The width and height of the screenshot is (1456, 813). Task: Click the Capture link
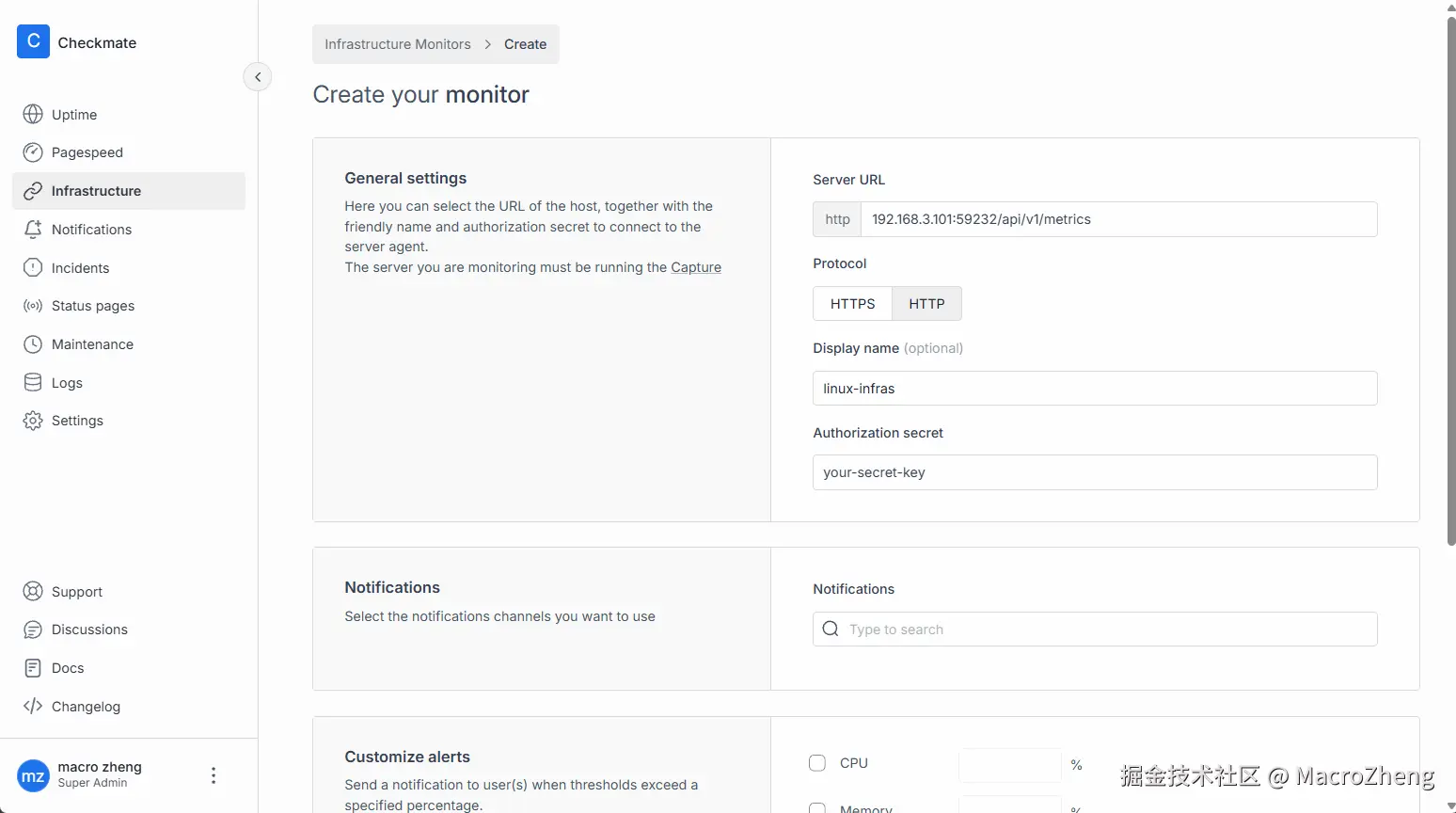pyautogui.click(x=696, y=267)
